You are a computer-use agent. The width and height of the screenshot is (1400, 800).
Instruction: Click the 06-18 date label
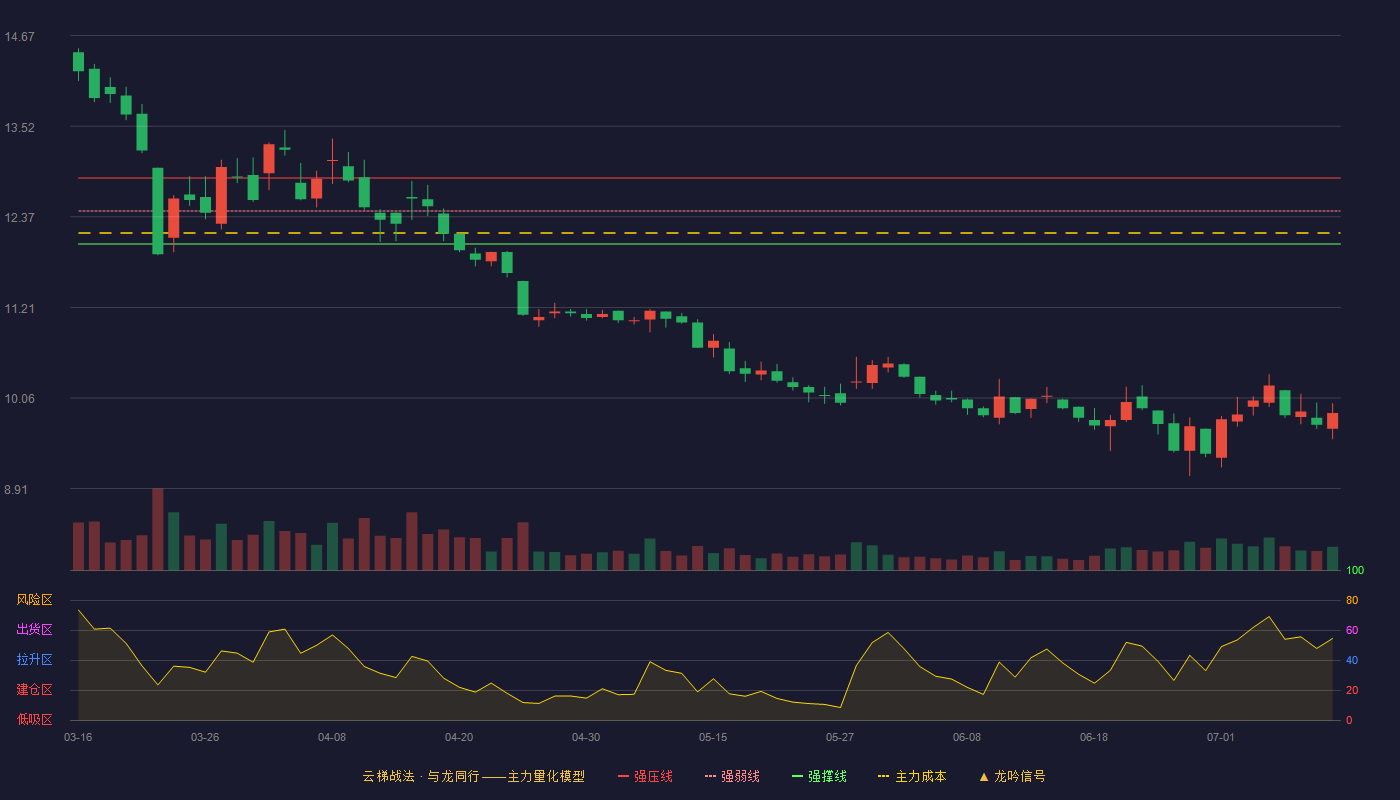[x=1094, y=737]
